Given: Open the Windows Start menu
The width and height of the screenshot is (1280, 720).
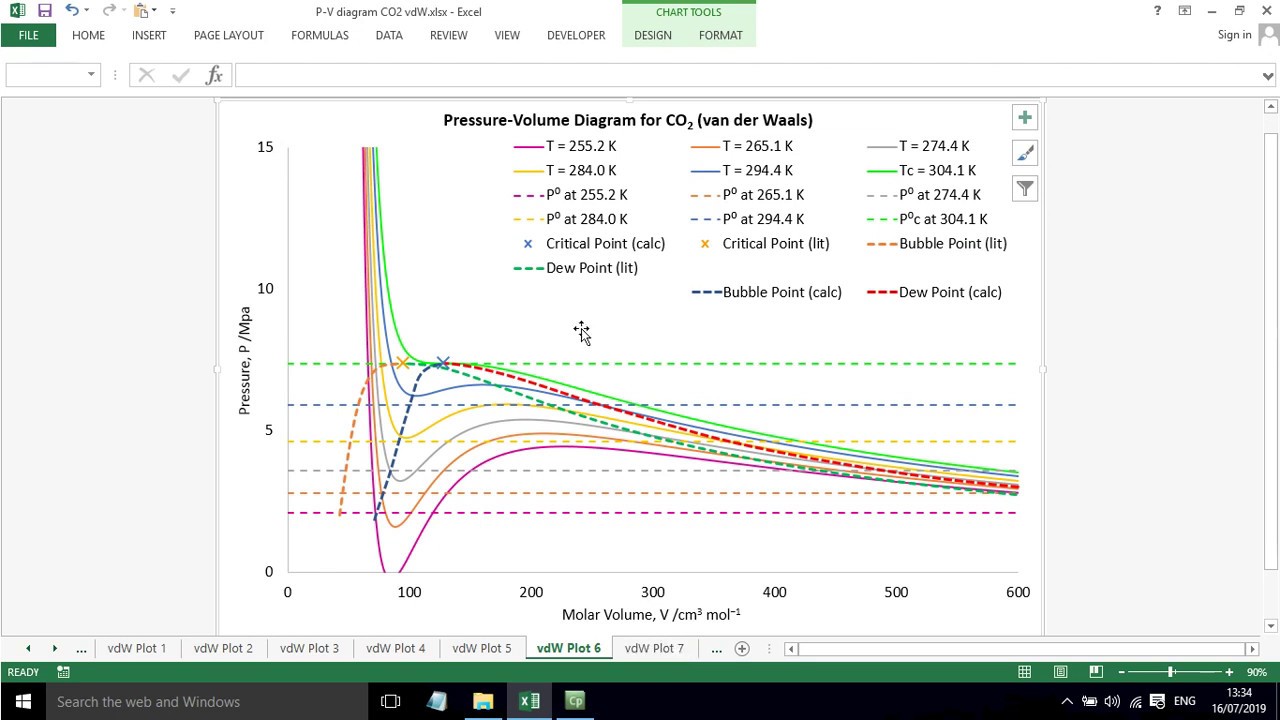Looking at the screenshot, I should (23, 701).
